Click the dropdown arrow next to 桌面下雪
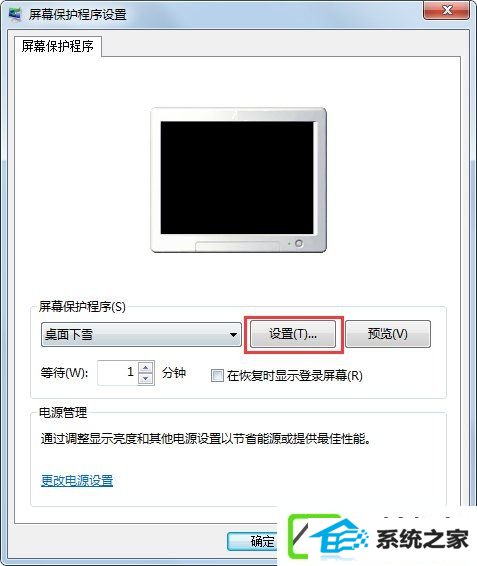This screenshot has width=477, height=566. pos(233,335)
